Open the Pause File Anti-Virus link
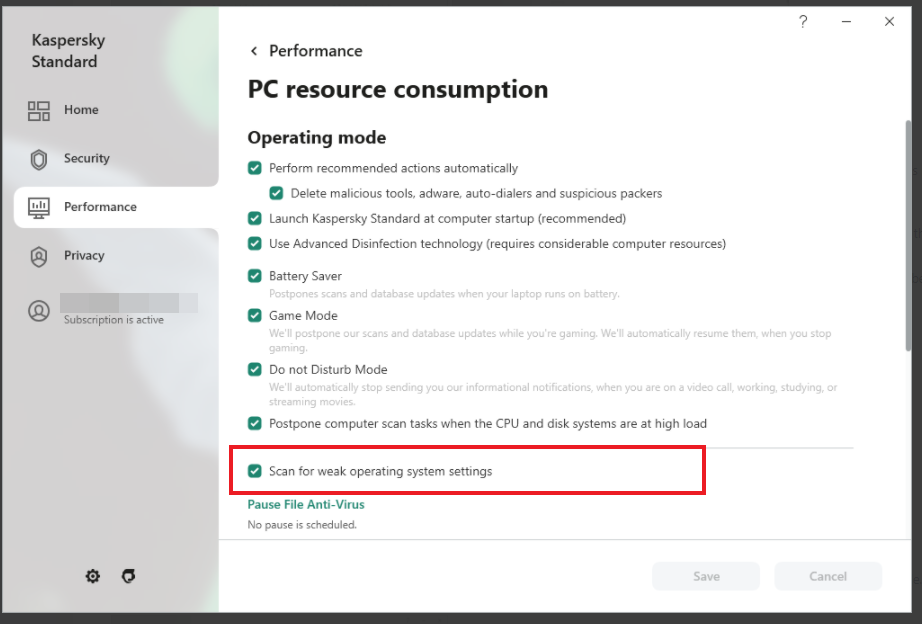The image size is (922, 624). point(306,505)
